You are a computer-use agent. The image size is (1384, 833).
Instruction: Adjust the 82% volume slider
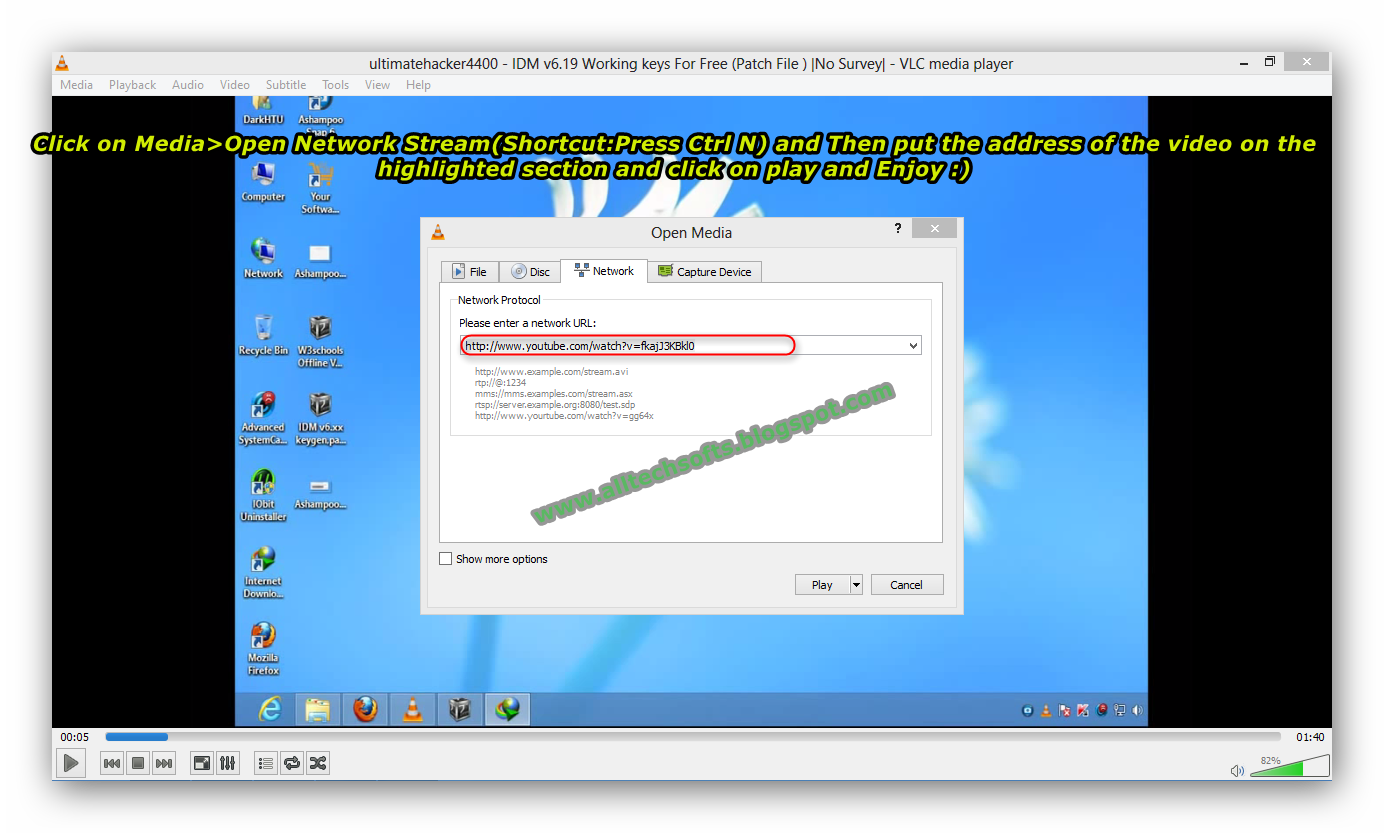pos(1290,767)
